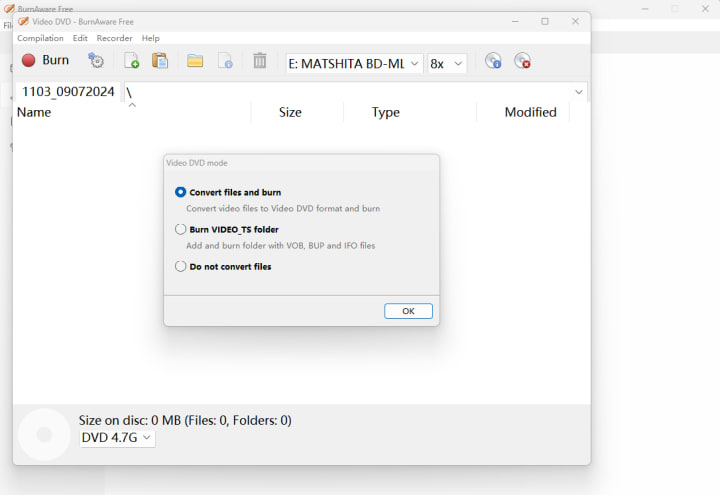
Task: Open the Compilation menu
Action: 40,38
